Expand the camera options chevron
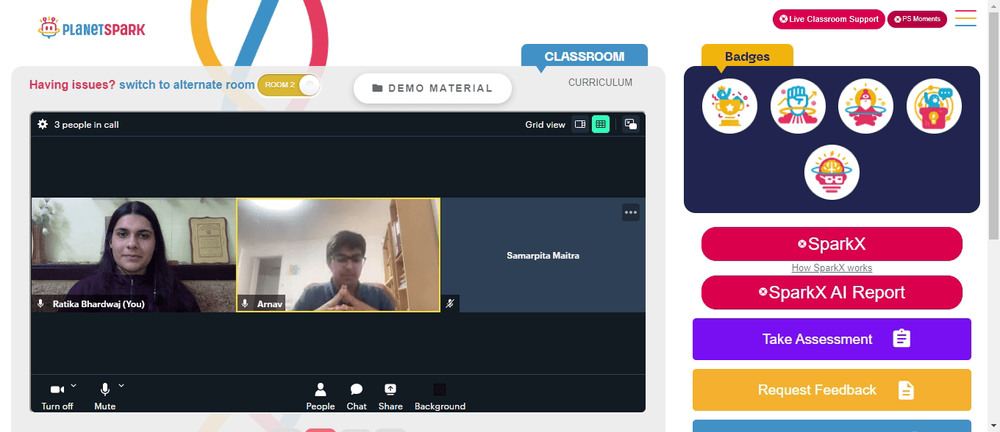 click(73, 385)
